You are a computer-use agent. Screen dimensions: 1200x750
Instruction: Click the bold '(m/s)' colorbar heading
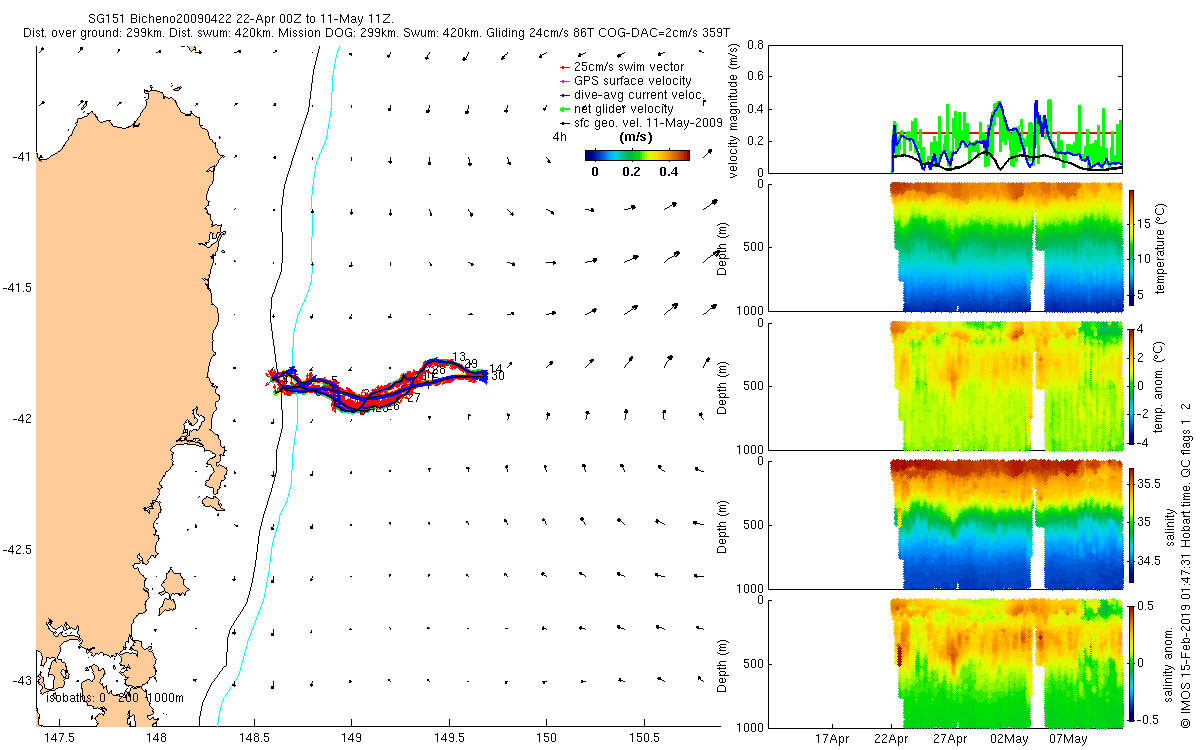click(637, 137)
